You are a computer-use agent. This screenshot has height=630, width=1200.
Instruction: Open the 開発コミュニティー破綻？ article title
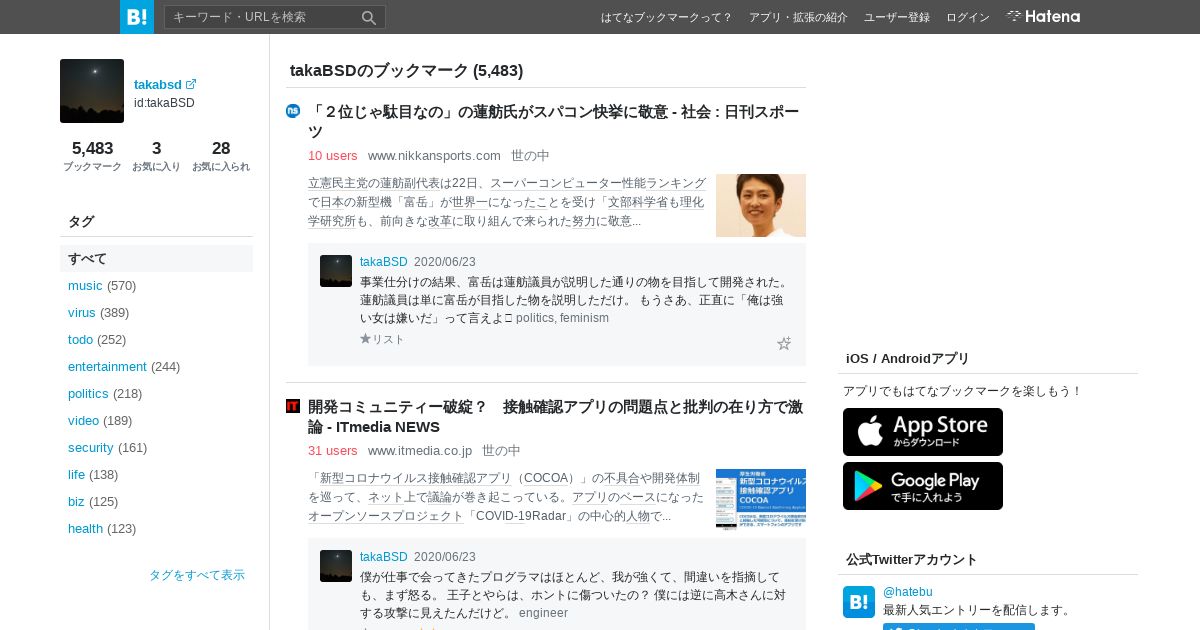tap(556, 416)
